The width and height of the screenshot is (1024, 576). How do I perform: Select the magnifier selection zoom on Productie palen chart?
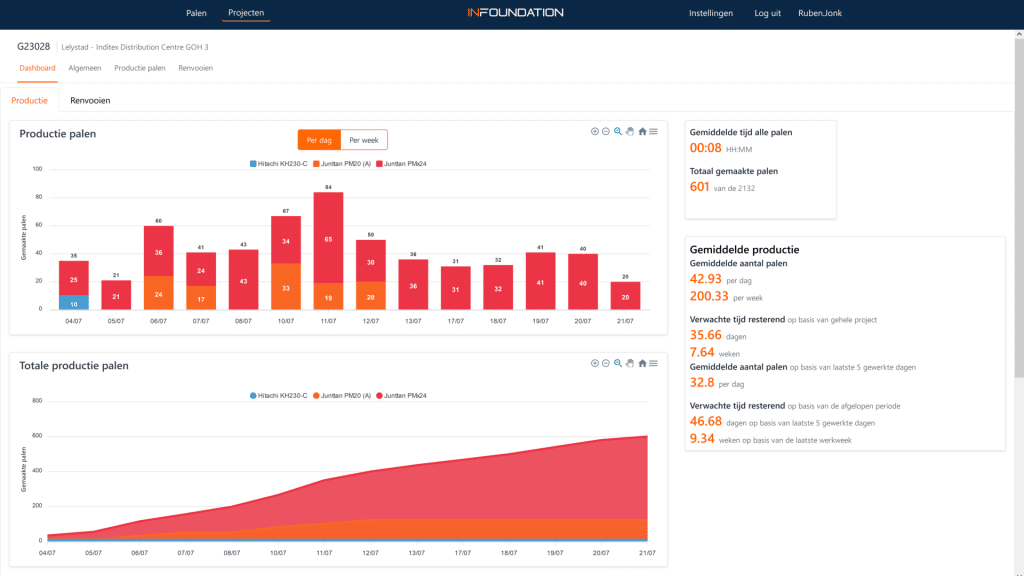[x=618, y=131]
